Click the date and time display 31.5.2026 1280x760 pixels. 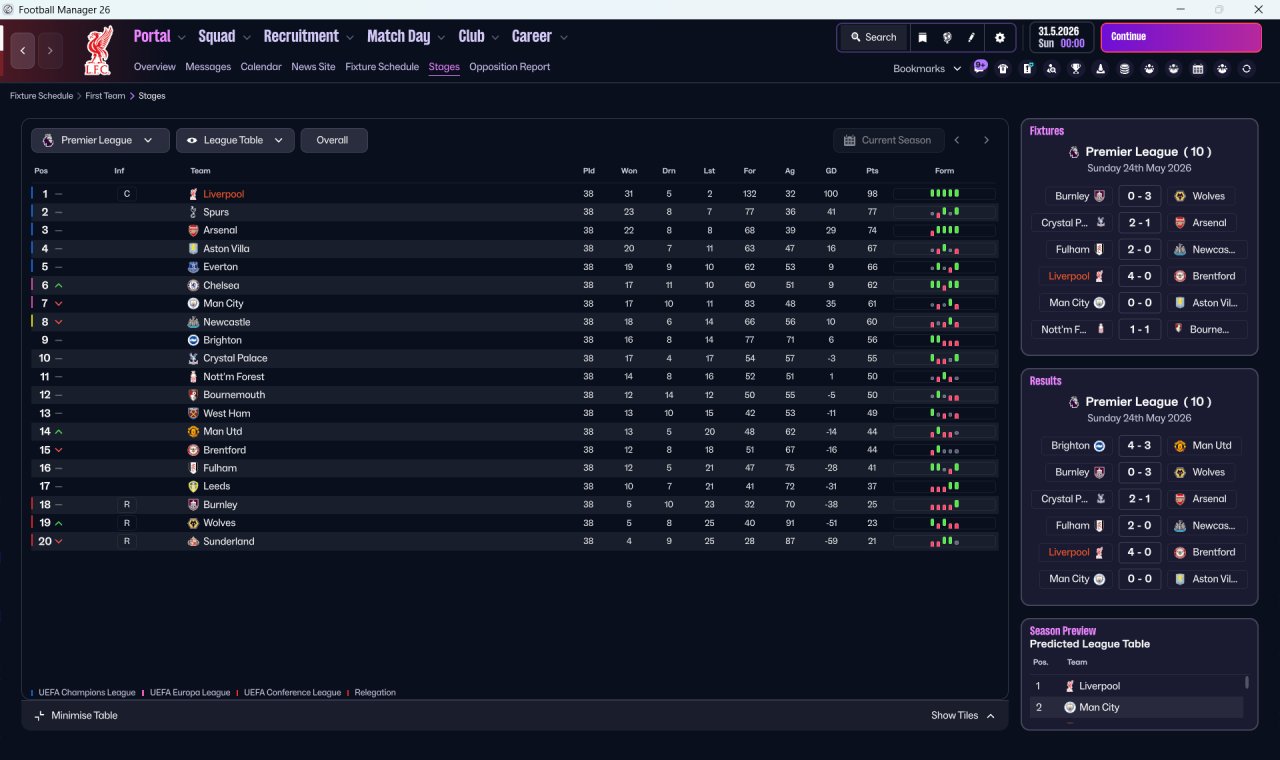1061,37
